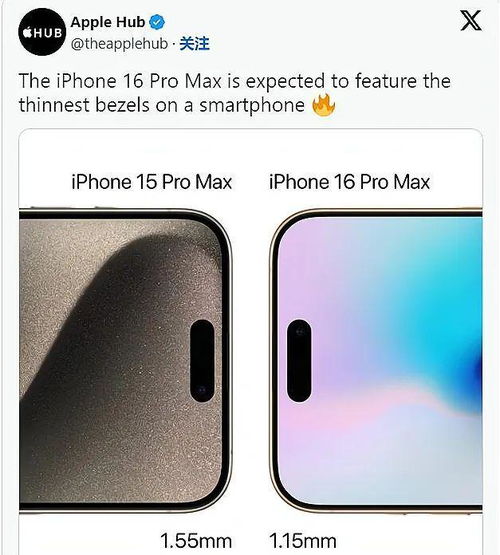The image size is (500, 555).
Task: Follow the account via 关注 link
Action: (x=195, y=44)
